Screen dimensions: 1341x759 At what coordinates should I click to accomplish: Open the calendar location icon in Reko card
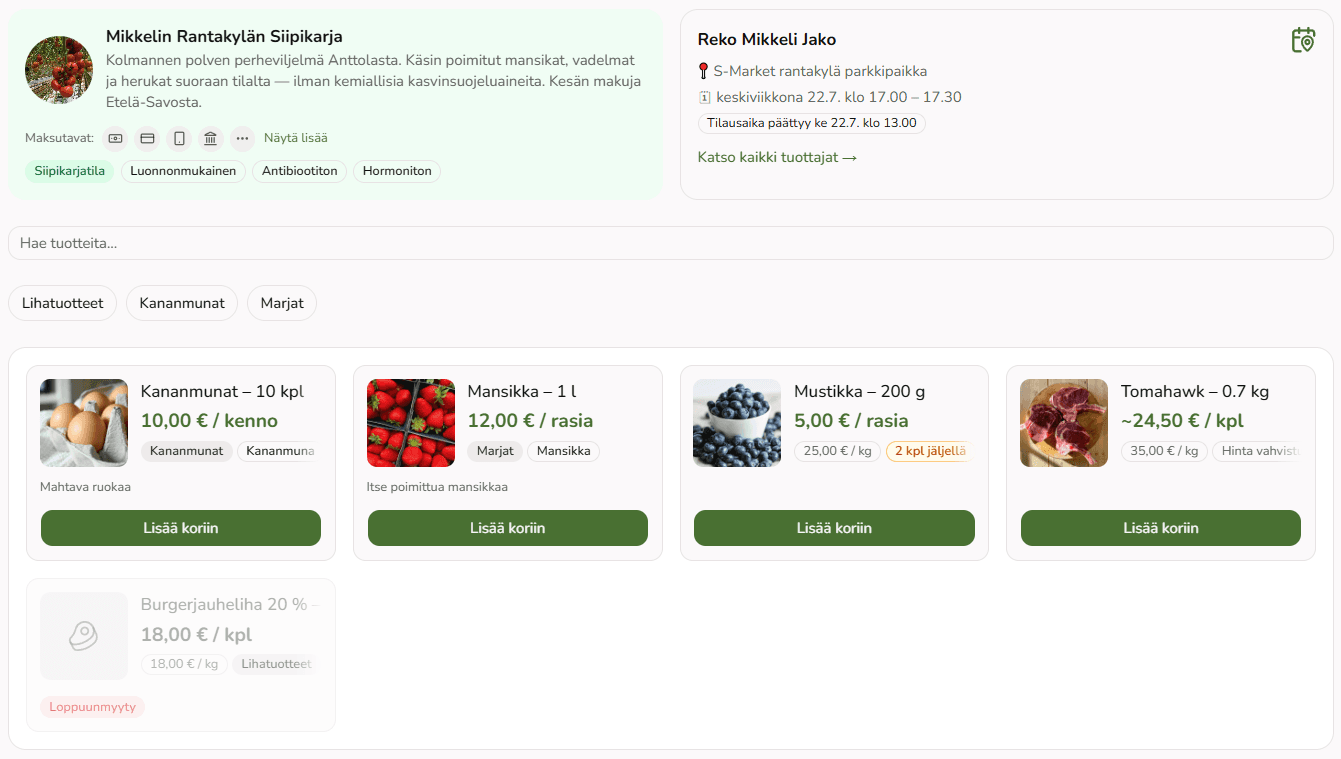1303,40
